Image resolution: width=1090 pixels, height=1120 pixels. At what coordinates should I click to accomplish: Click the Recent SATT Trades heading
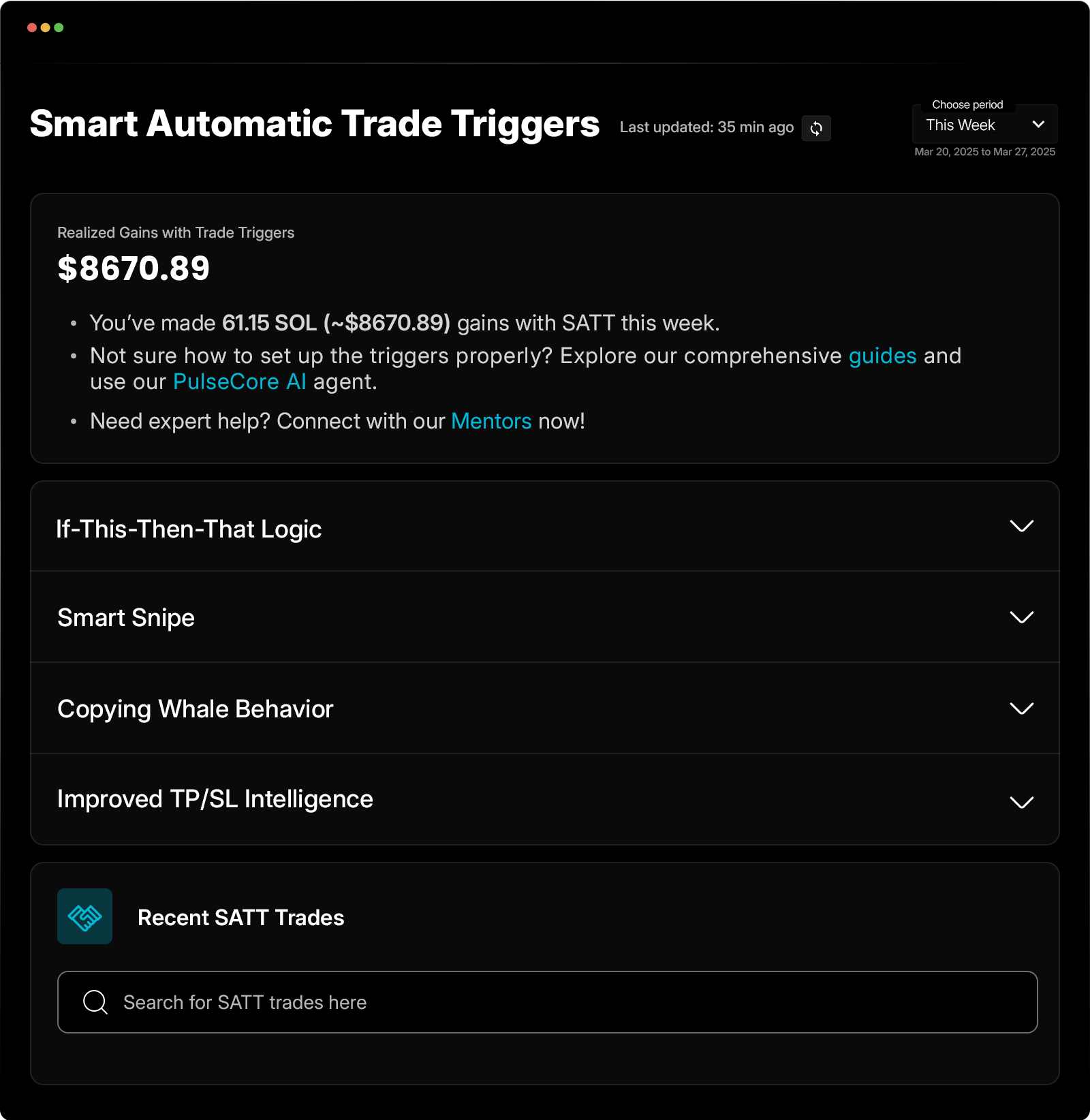[x=240, y=918]
